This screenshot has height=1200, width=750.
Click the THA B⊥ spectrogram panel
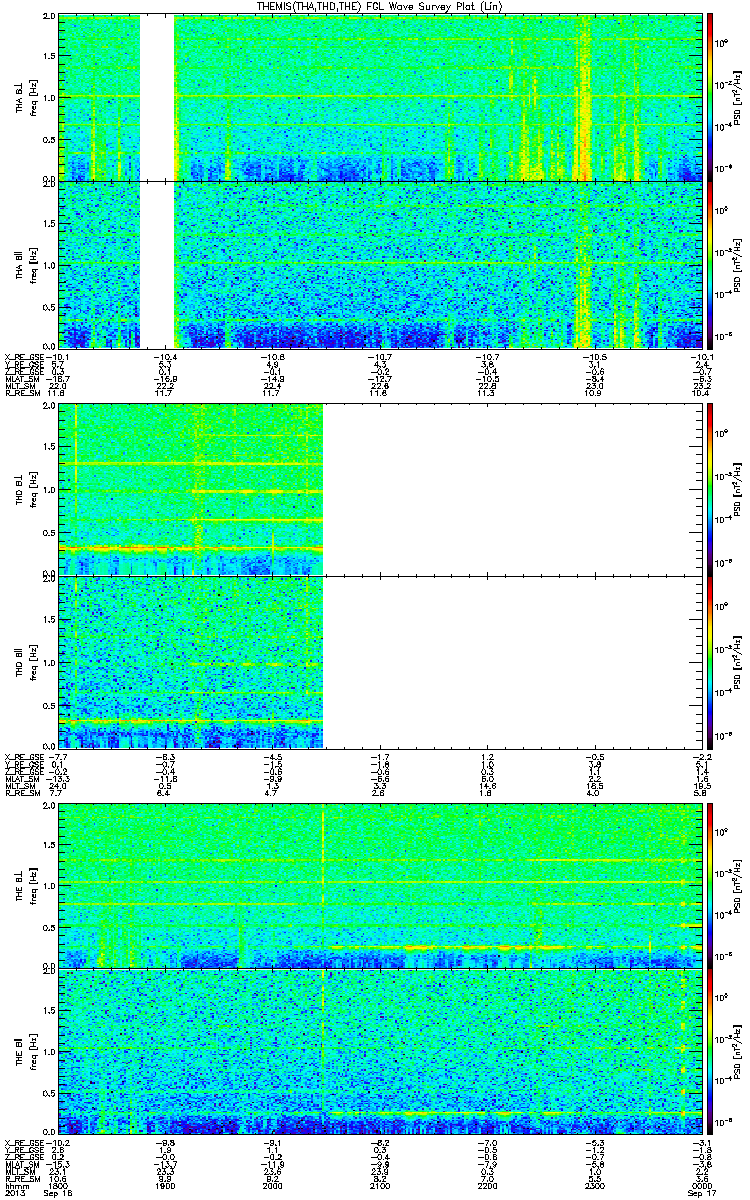click(380, 97)
